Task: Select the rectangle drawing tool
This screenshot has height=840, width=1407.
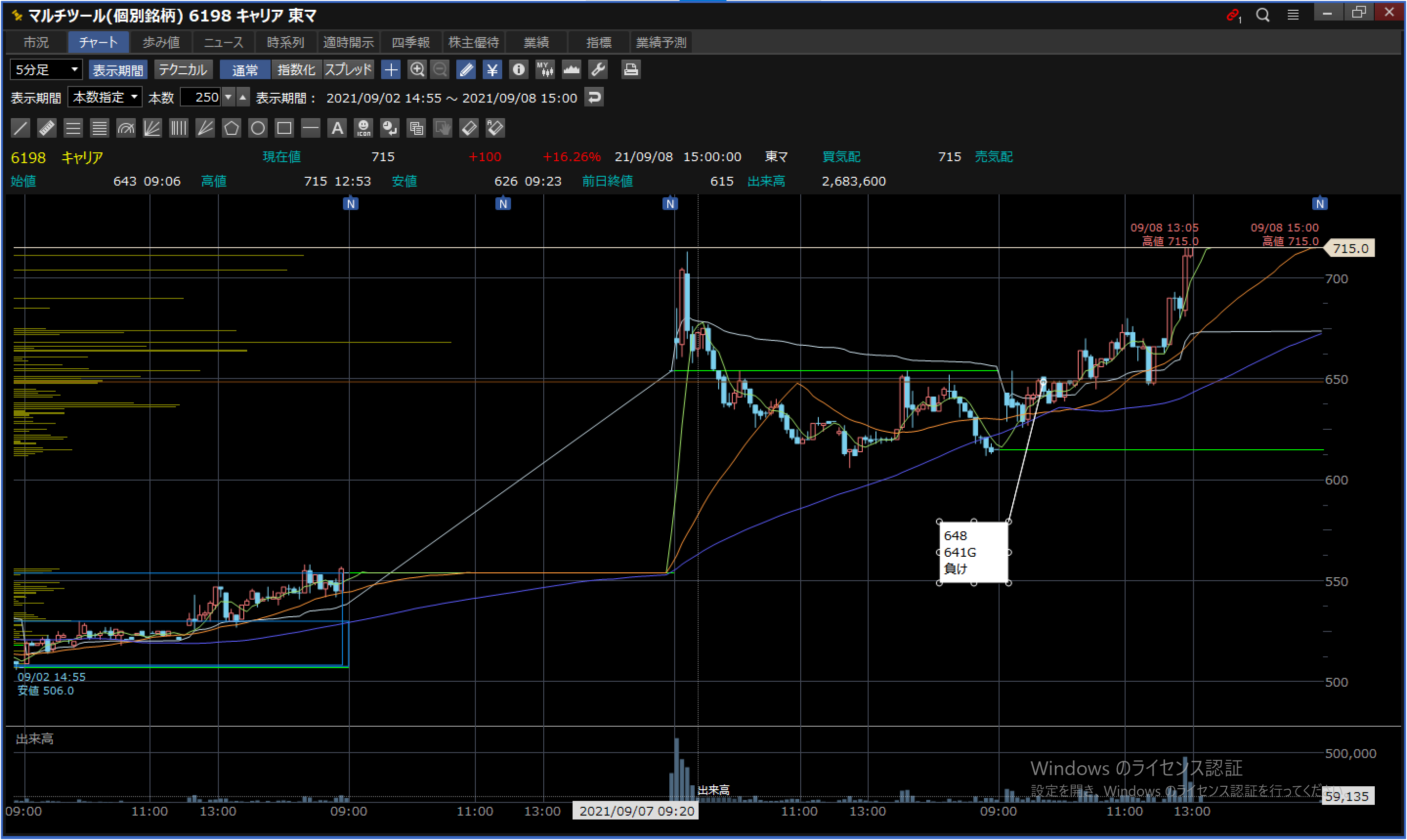Action: click(x=284, y=128)
